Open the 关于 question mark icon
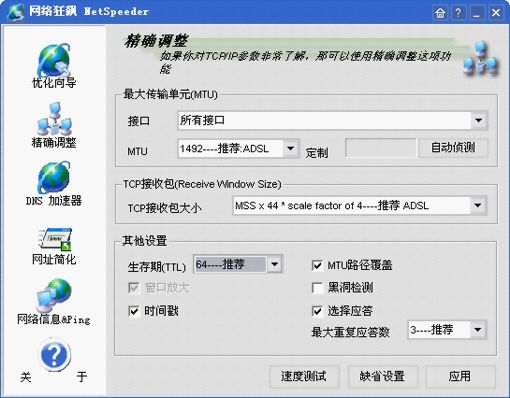Viewport: 510px width, 398px height. tap(55, 354)
